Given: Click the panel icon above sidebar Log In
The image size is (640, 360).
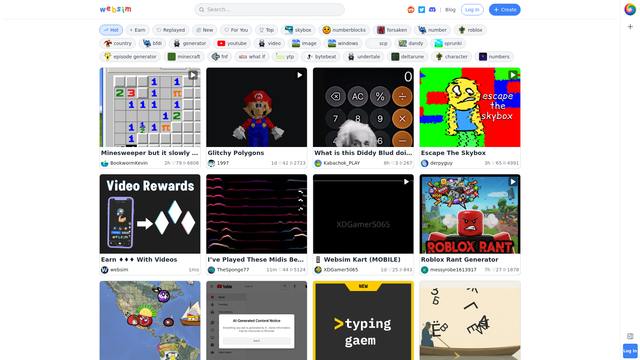Looking at the screenshot, I should pos(630,336).
